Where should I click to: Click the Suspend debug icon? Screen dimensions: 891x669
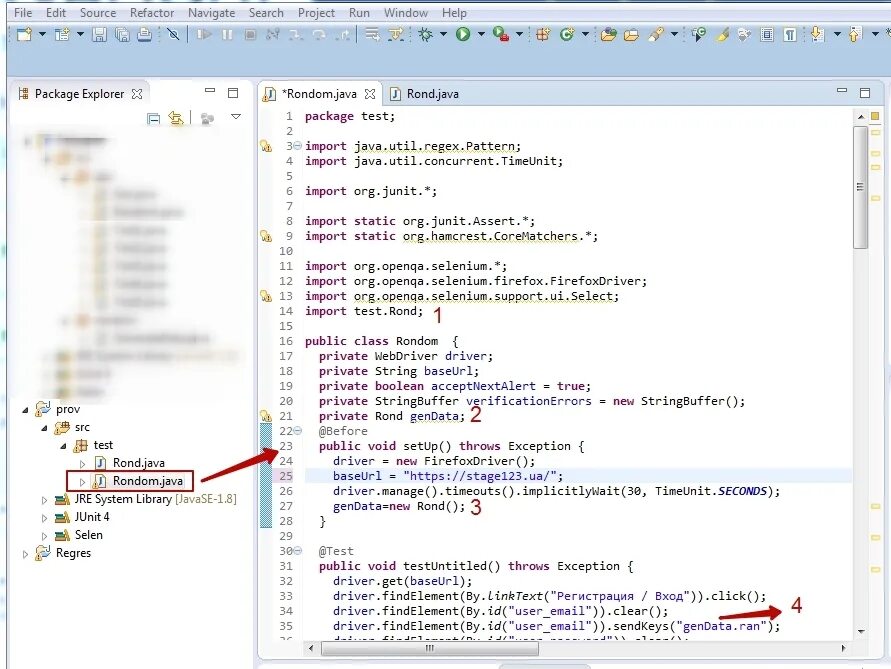point(227,35)
